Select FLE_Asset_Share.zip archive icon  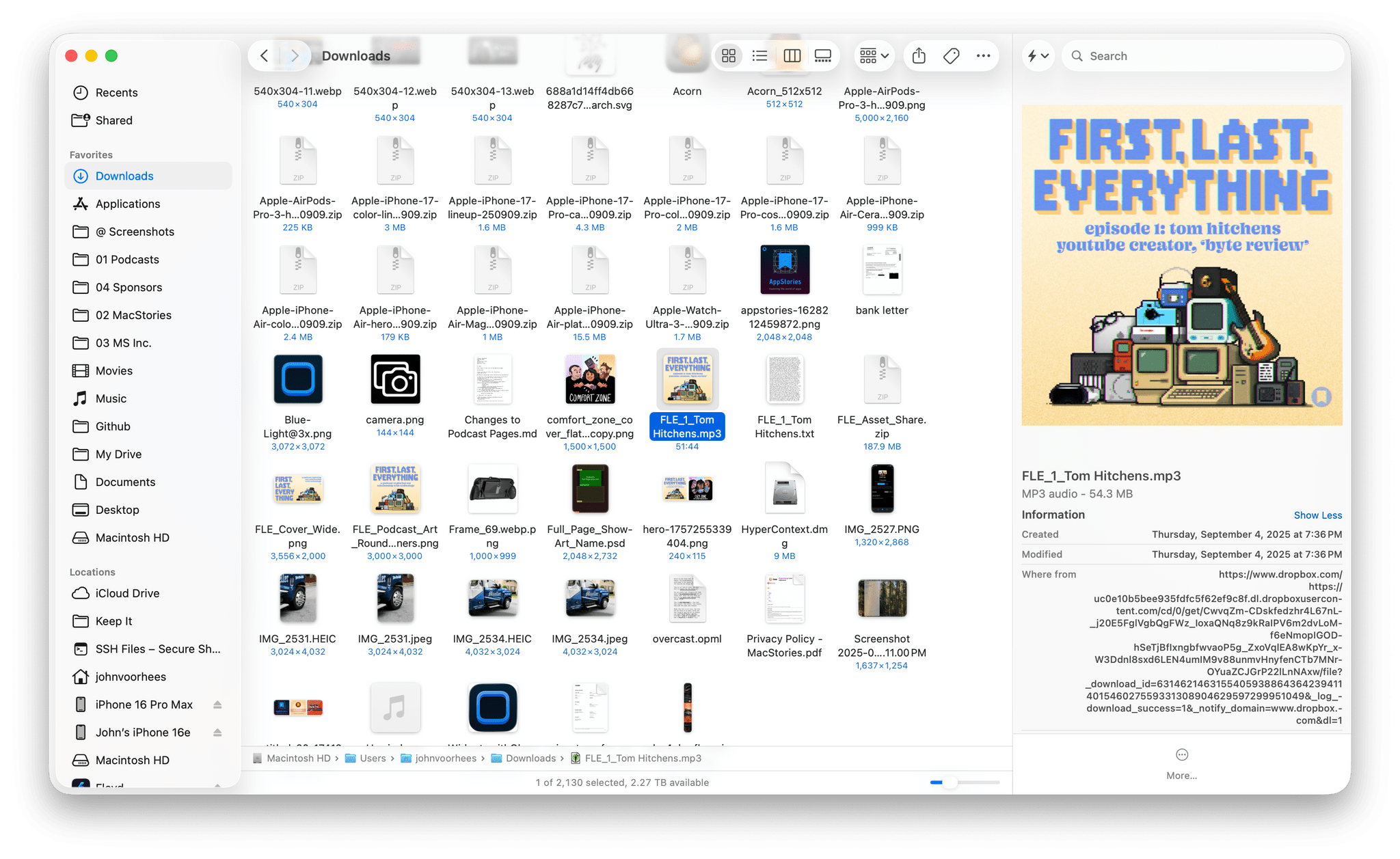pyautogui.click(x=882, y=379)
